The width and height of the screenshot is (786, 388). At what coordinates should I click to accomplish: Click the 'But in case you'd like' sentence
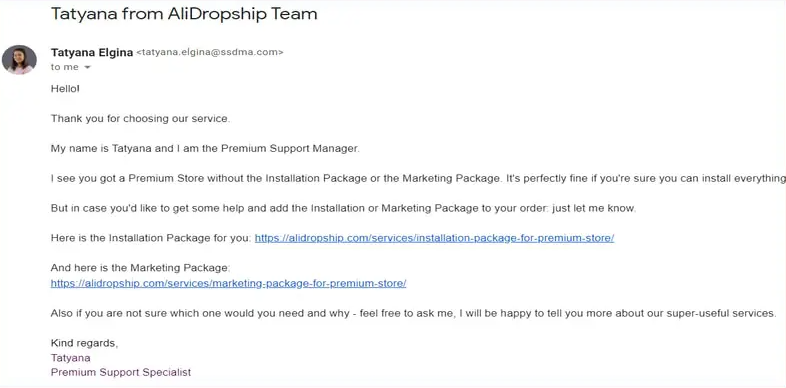point(343,209)
